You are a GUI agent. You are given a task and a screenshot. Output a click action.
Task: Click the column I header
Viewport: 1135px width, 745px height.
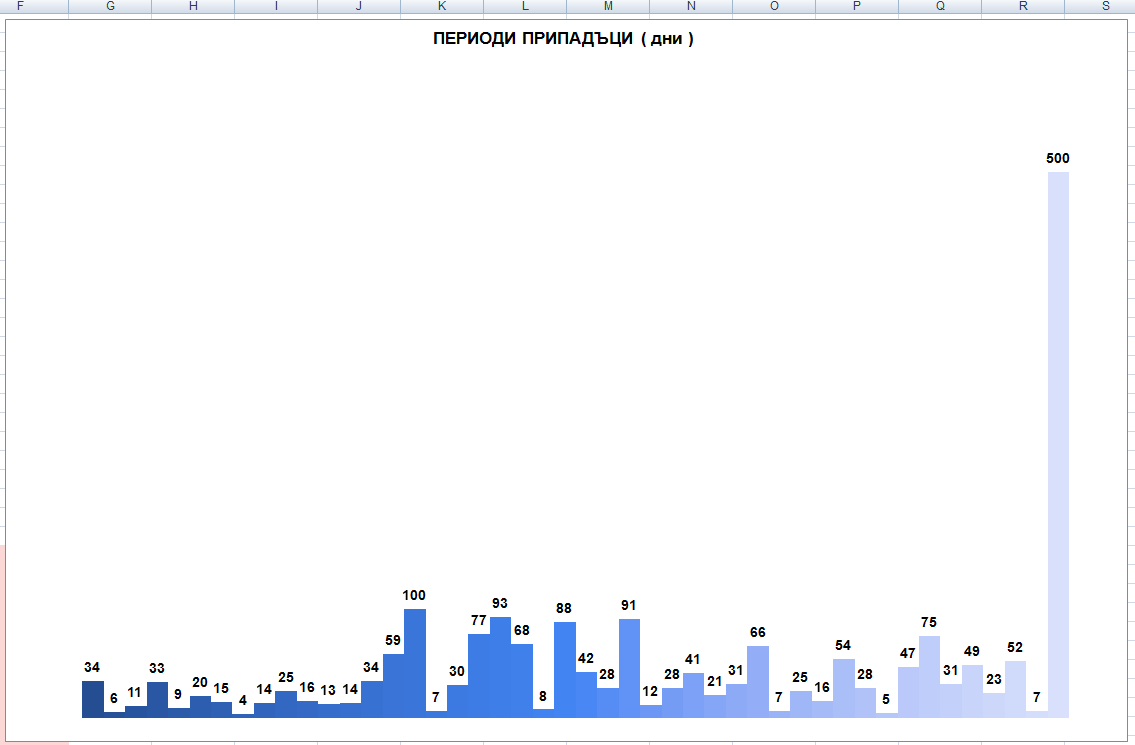pos(276,6)
